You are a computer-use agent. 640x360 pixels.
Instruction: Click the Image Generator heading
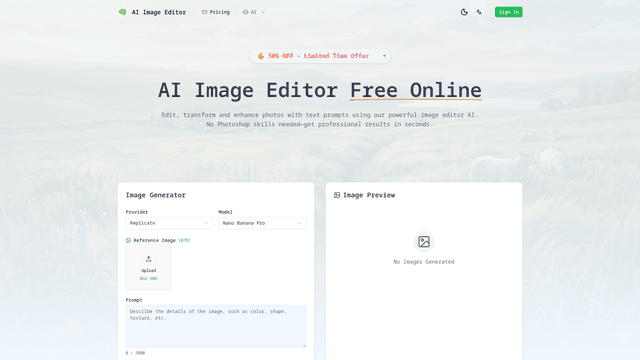tap(156, 195)
